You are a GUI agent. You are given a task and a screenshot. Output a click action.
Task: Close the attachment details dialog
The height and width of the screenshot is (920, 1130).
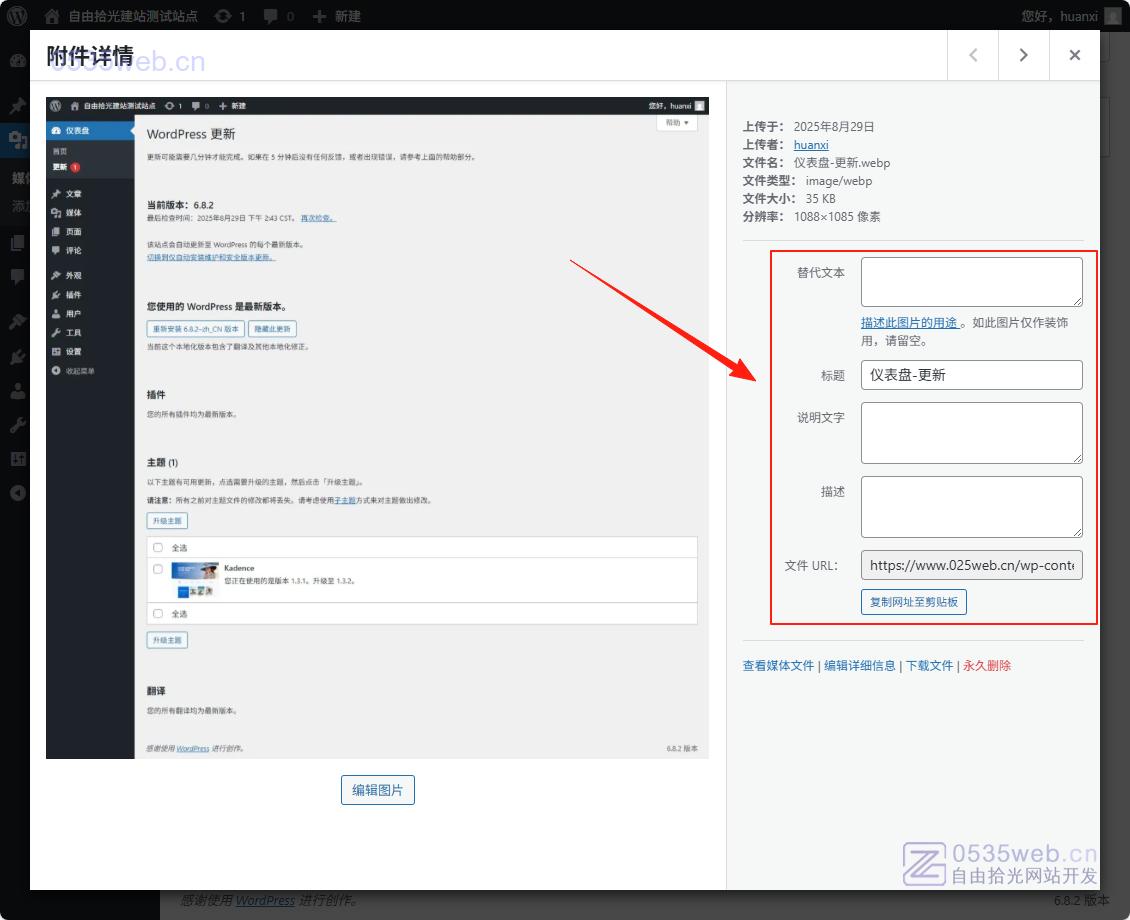1074,55
